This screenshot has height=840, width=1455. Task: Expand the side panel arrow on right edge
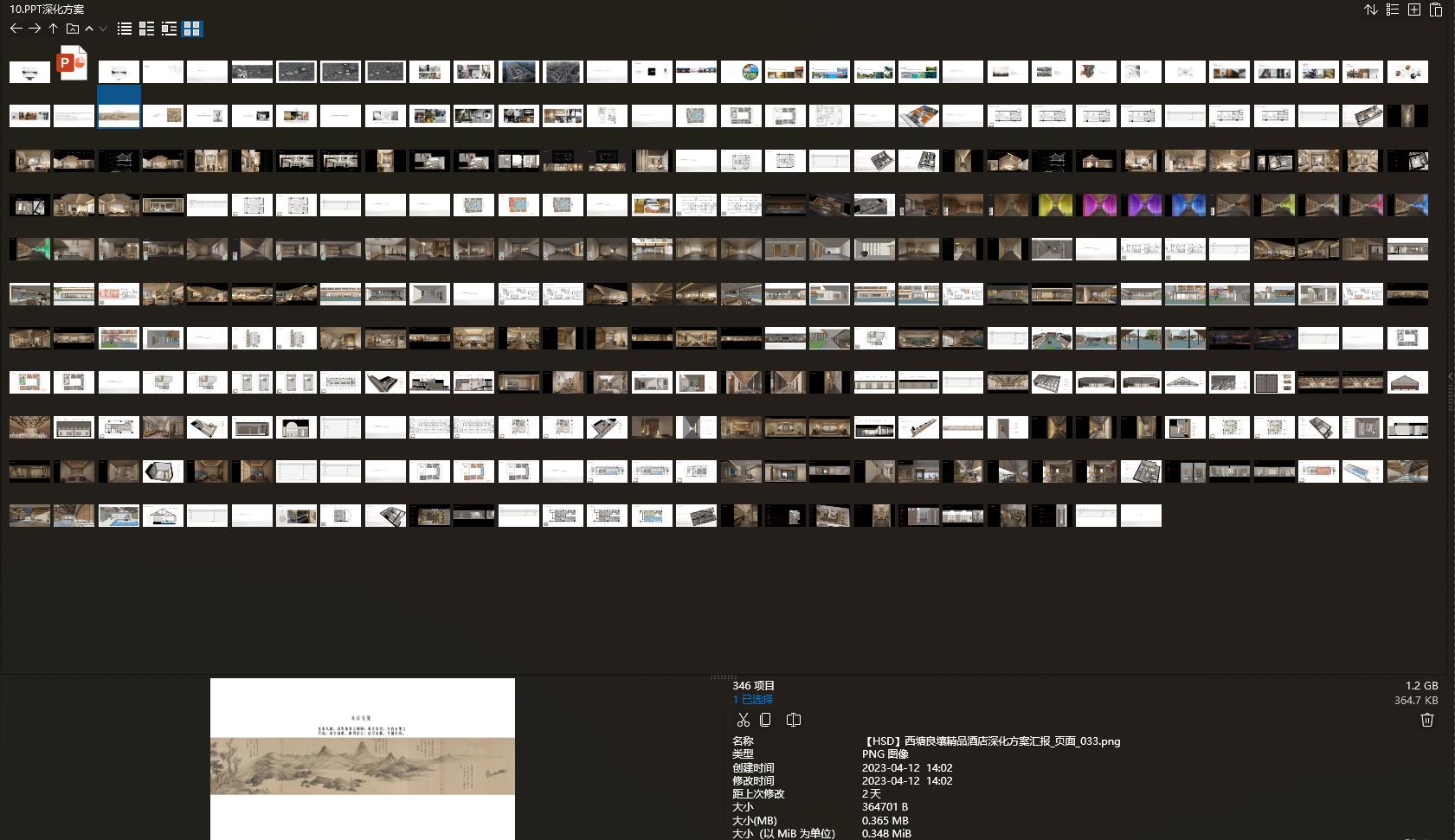(1451, 376)
